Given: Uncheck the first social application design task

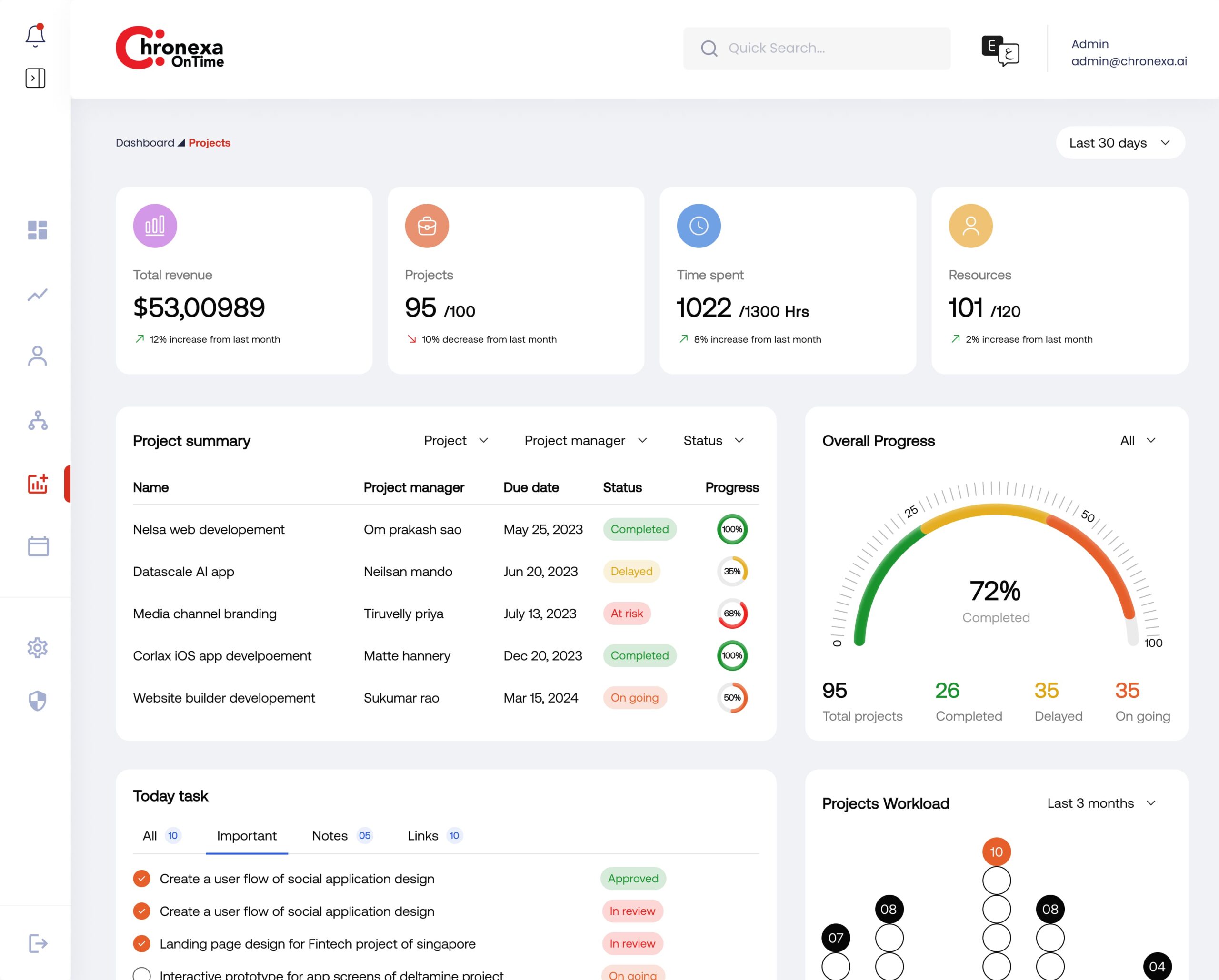Looking at the screenshot, I should pos(141,878).
